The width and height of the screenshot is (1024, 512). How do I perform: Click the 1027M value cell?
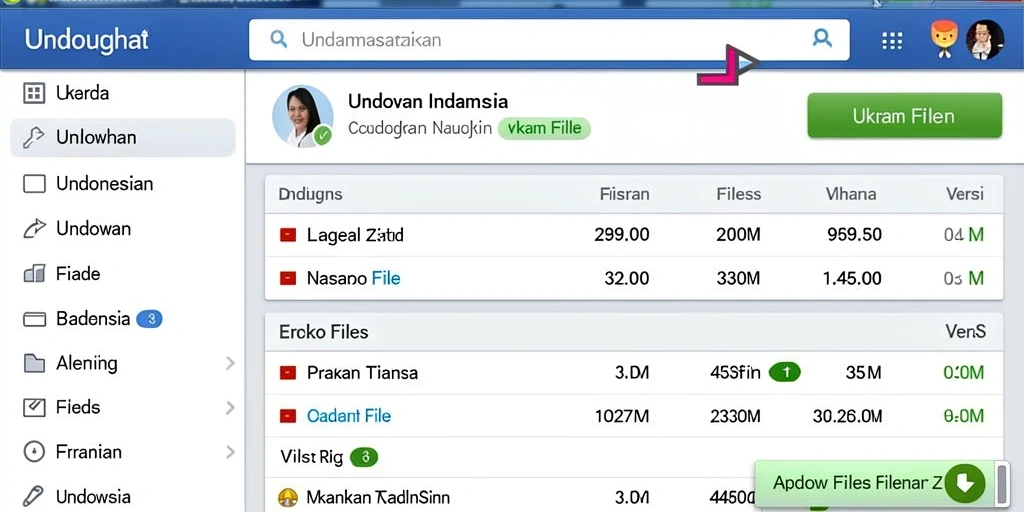tap(622, 416)
